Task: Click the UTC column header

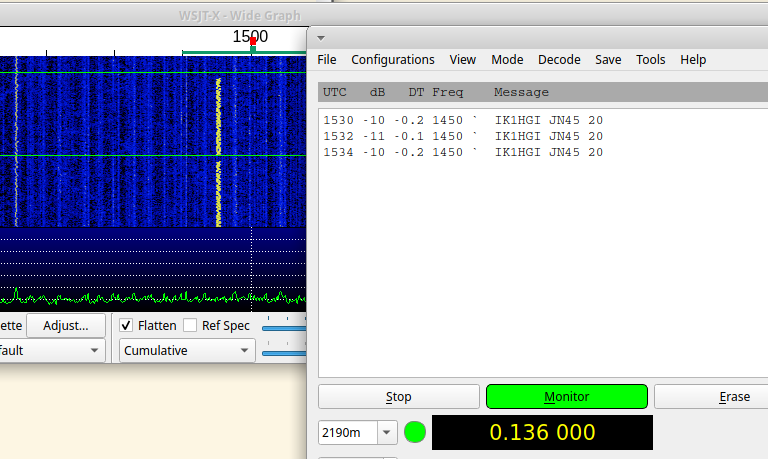Action: pos(335,92)
